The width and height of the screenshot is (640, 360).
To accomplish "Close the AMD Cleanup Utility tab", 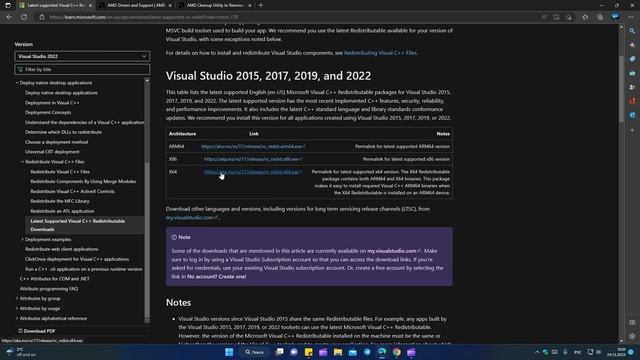I will tap(250, 5).
